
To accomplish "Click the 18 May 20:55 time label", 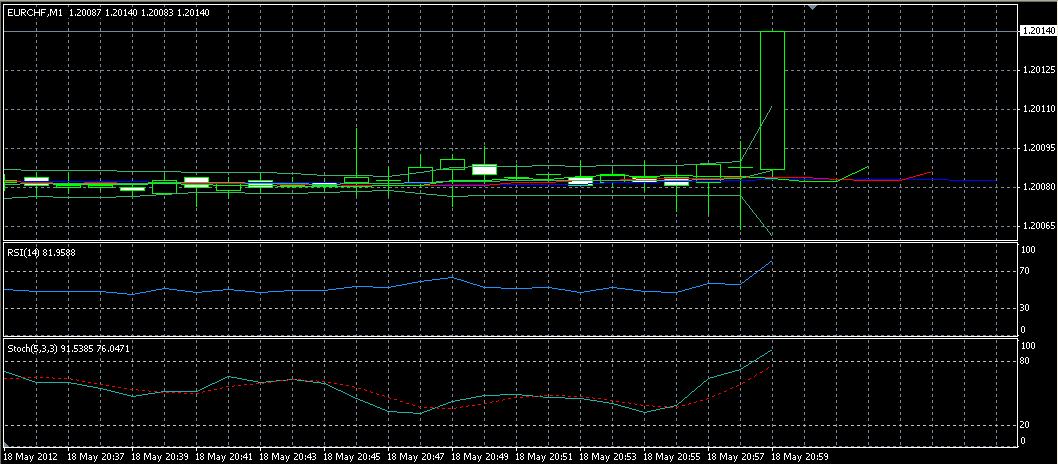I will click(673, 457).
